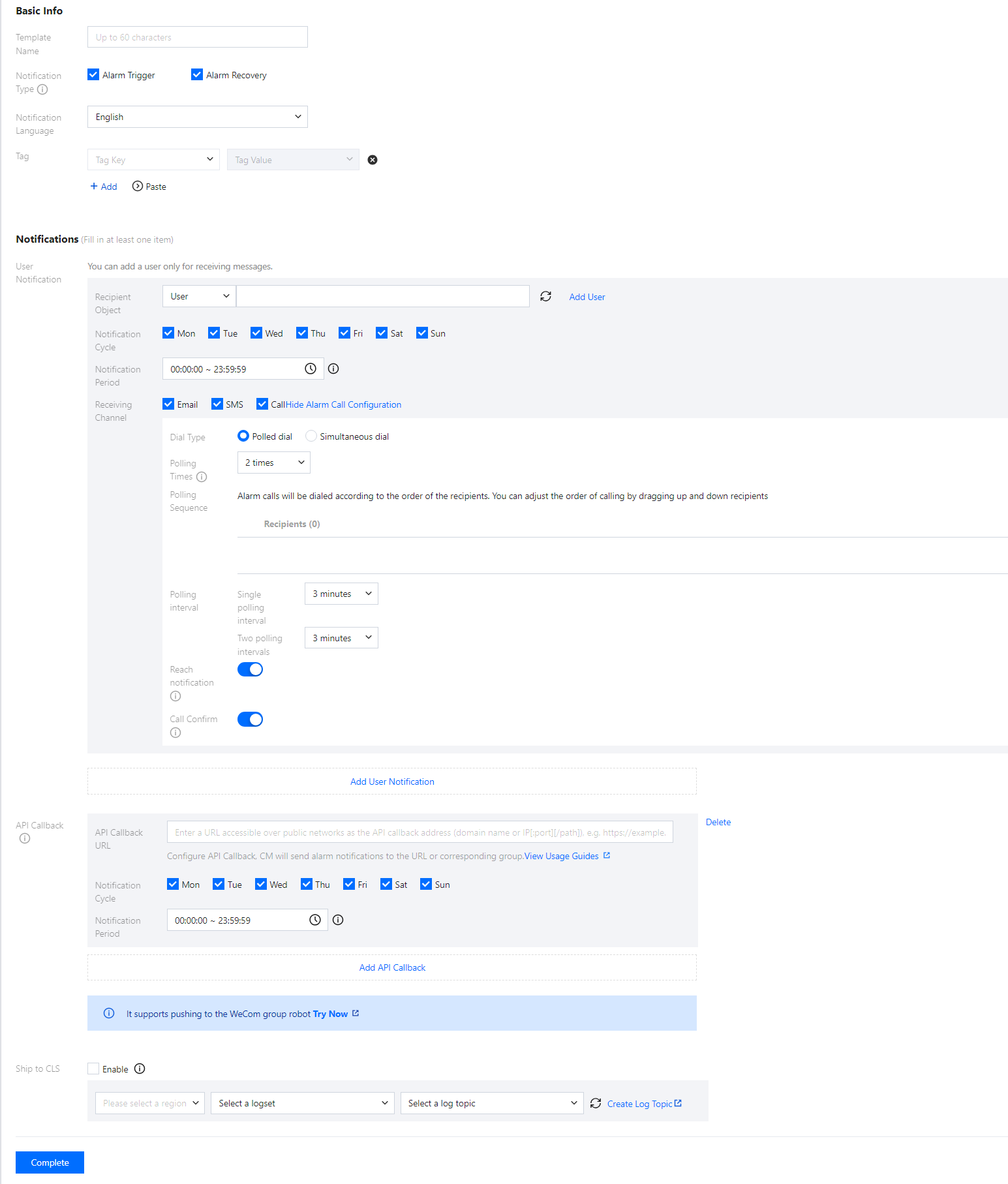Refresh the log topic list
This screenshot has height=1184, width=1008.
[x=596, y=1103]
